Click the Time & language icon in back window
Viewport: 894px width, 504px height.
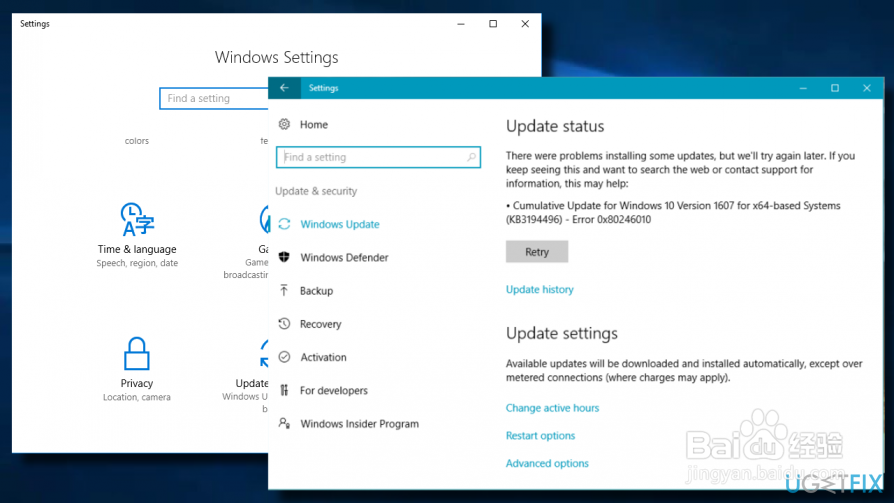137,219
